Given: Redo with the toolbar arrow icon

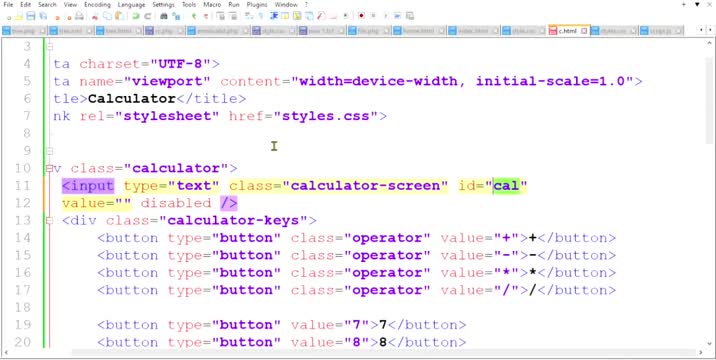Looking at the screenshot, I should tap(147, 16).
